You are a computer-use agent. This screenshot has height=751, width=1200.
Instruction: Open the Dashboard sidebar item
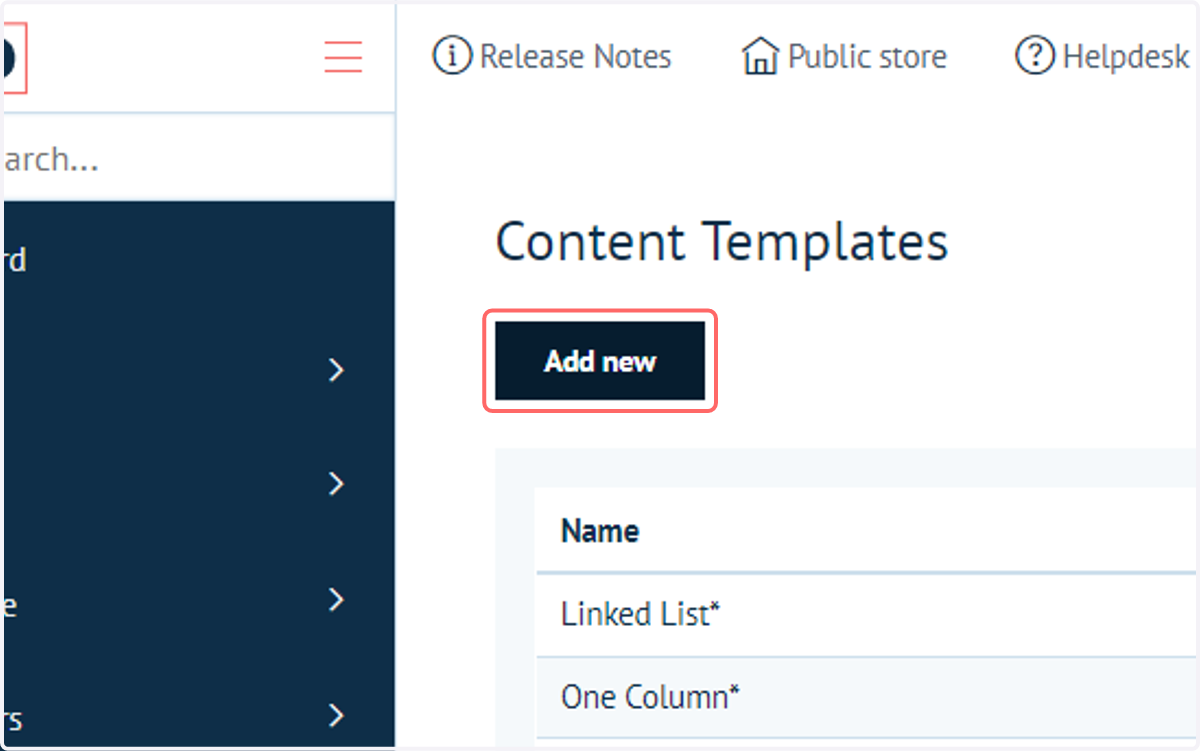(199, 260)
